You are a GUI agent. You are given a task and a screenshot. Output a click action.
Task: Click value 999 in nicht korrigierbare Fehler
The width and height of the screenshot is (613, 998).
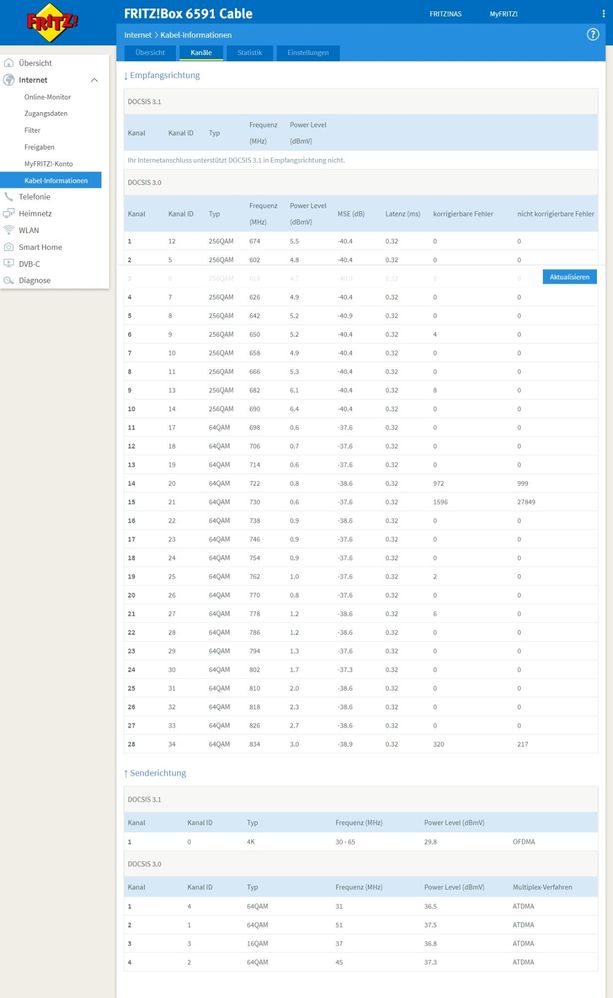tap(523, 484)
